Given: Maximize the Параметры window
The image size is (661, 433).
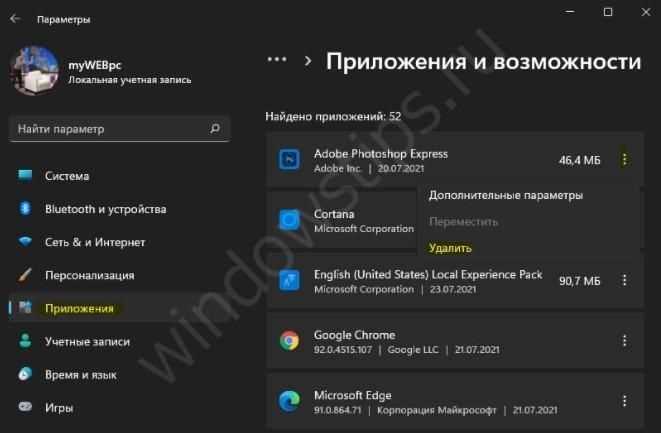Looking at the screenshot, I should click(x=608, y=12).
